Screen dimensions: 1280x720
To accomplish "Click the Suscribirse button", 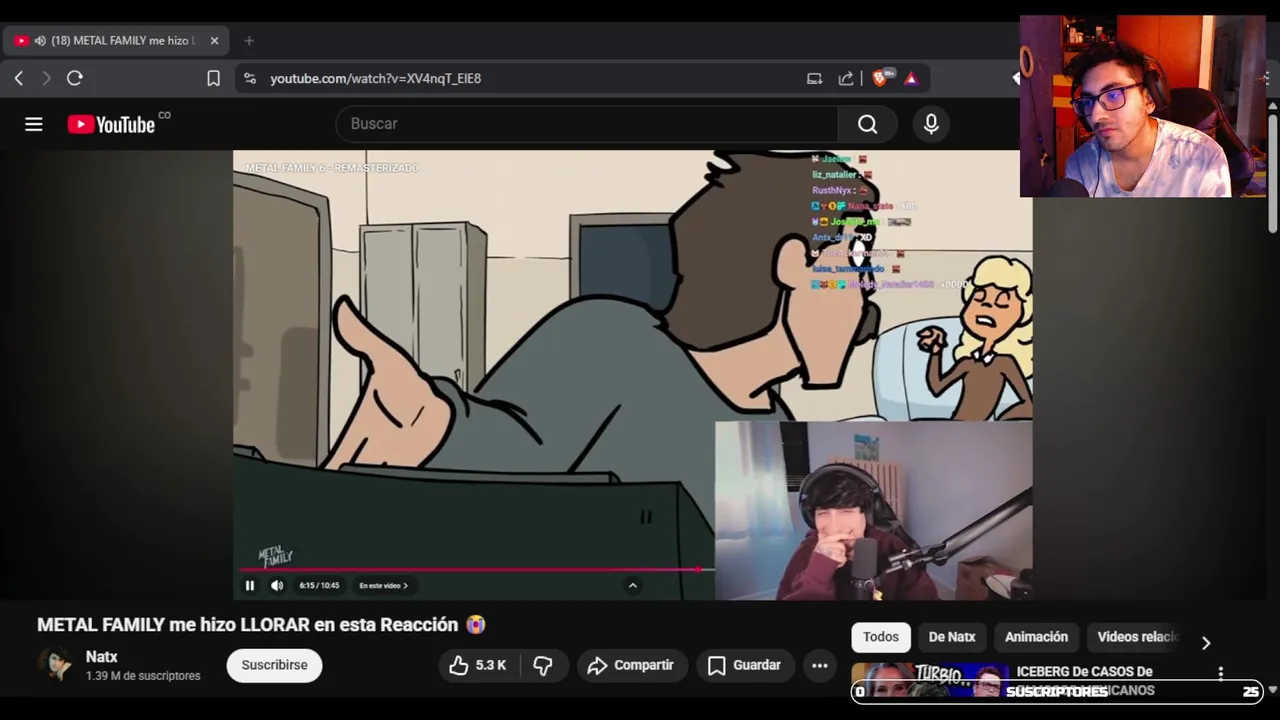I will [x=274, y=665].
